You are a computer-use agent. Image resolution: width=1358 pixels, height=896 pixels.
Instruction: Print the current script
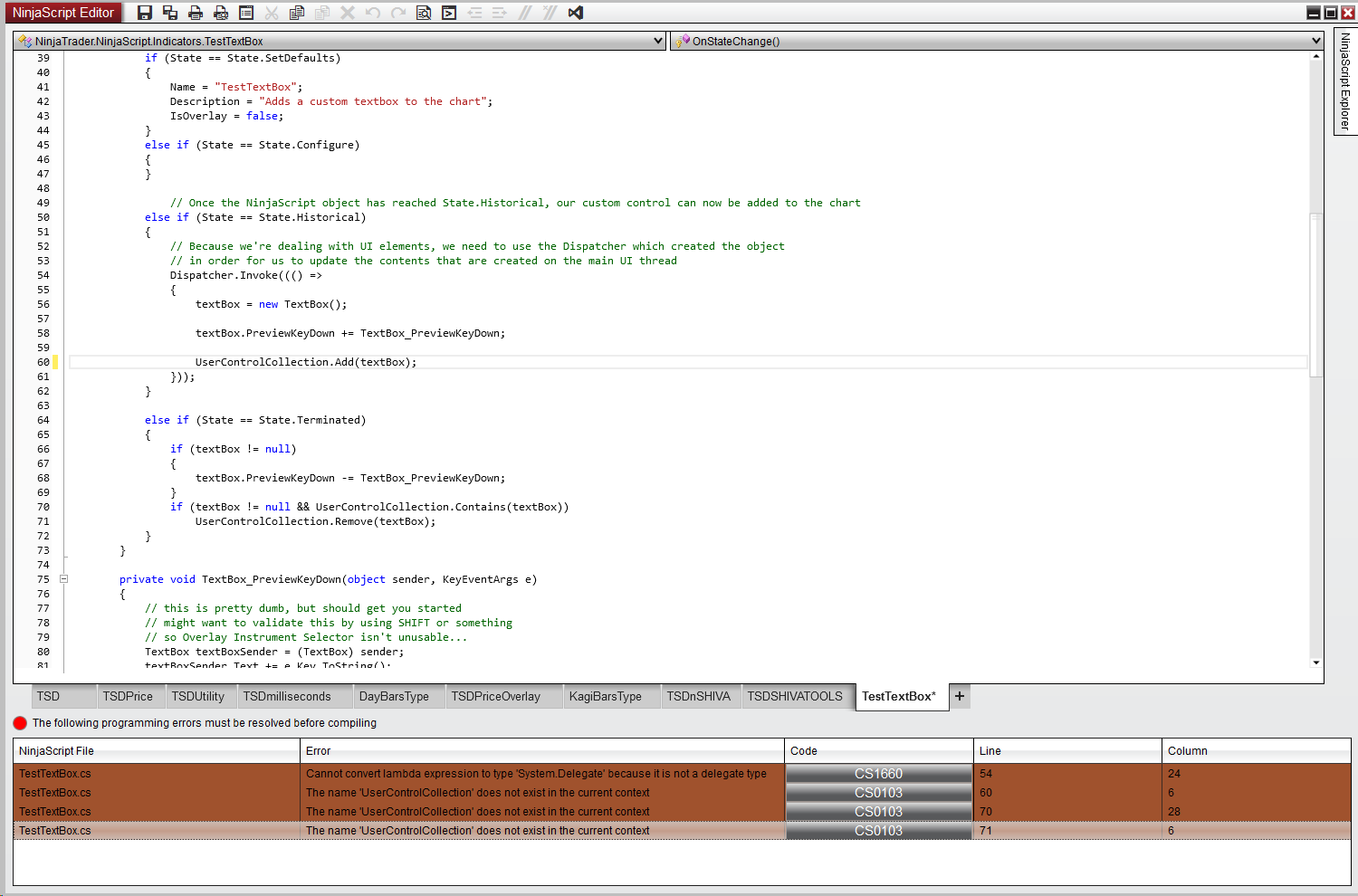pyautogui.click(x=196, y=13)
